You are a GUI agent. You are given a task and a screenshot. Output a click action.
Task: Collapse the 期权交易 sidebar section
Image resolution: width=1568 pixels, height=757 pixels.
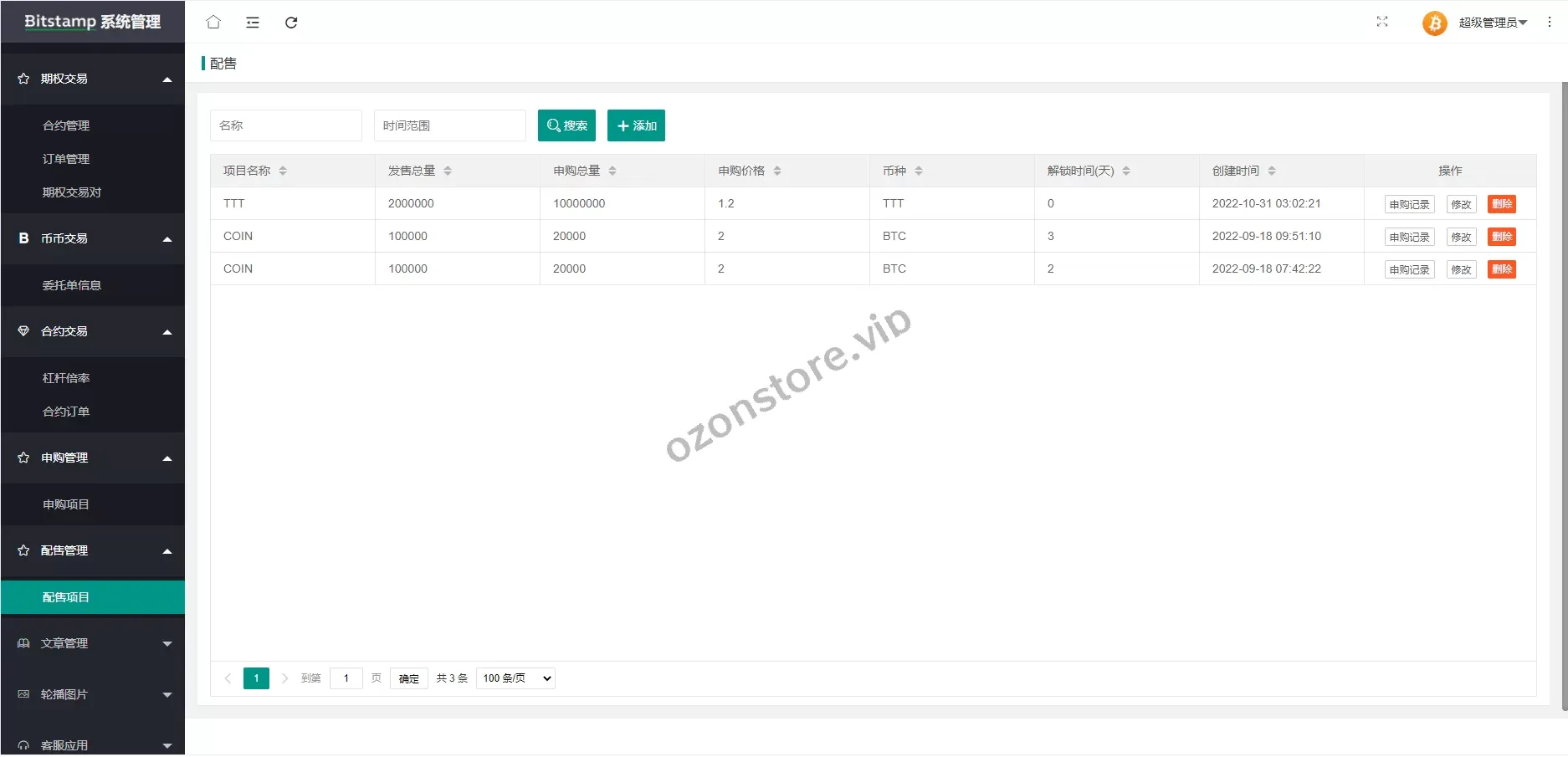[93, 79]
